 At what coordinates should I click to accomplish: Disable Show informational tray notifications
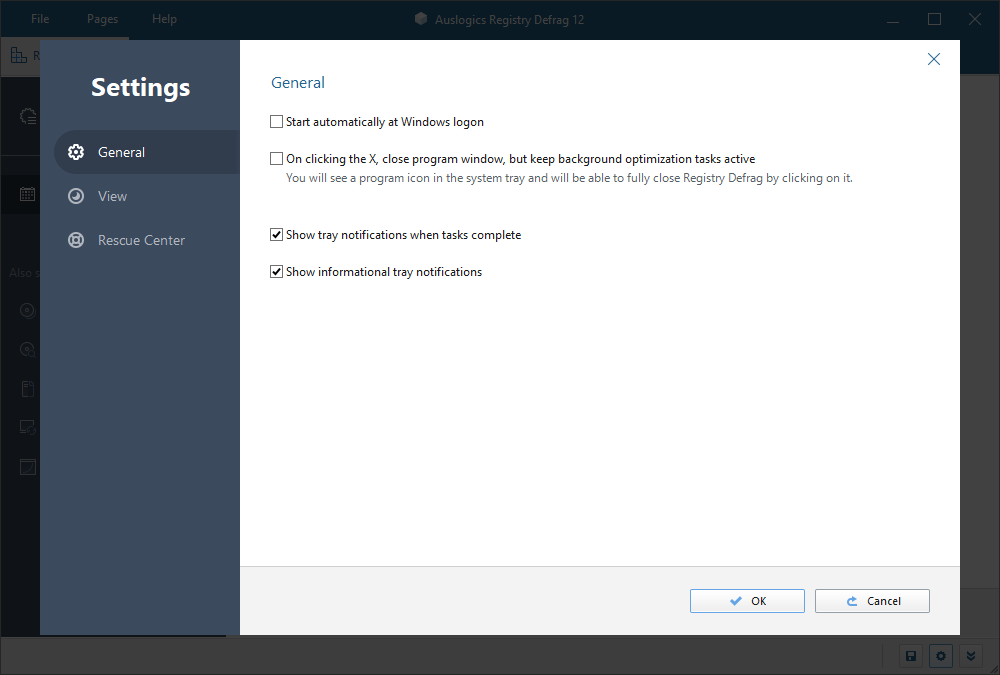pyautogui.click(x=276, y=271)
